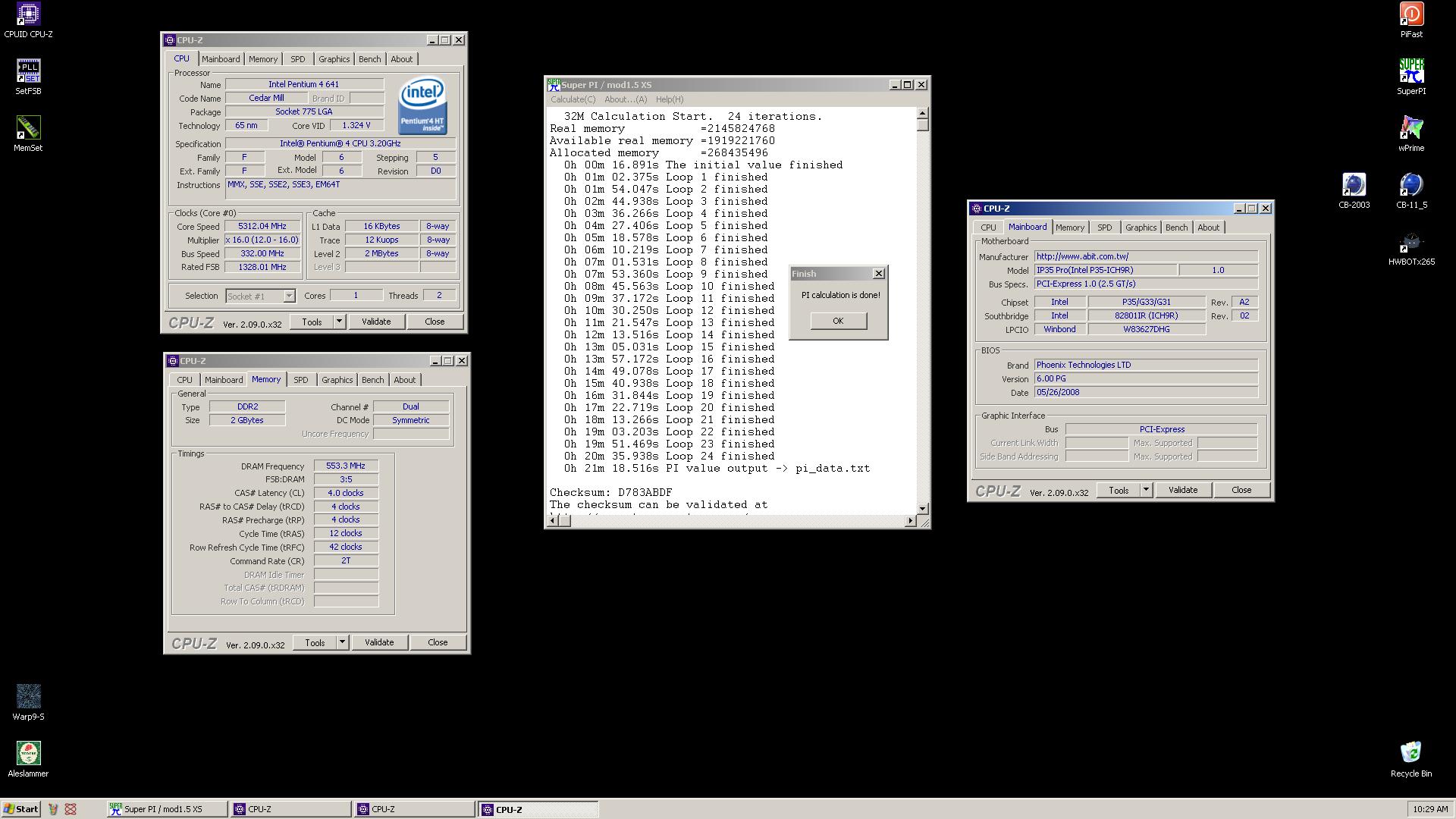This screenshot has height=819, width=1456.
Task: Expand Tools dropdown arrow in Memory window
Action: coord(342,642)
